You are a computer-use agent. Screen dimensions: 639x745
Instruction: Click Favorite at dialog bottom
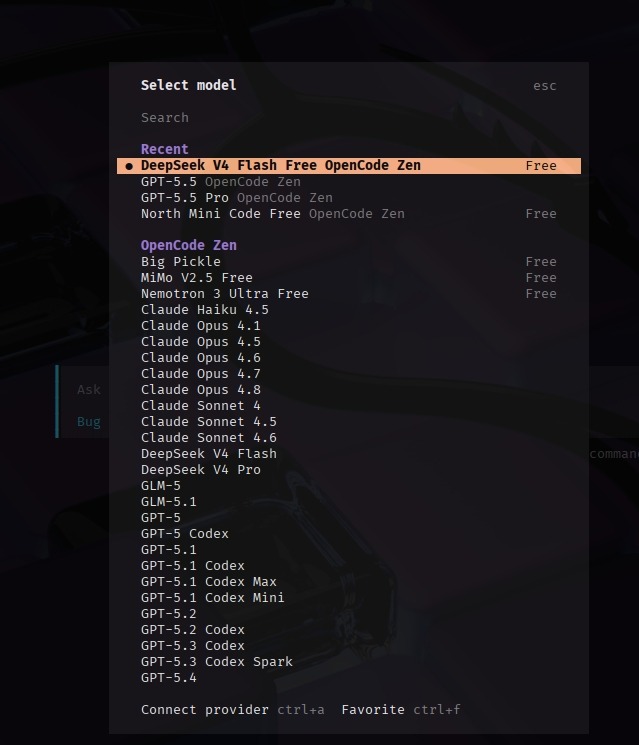point(373,710)
